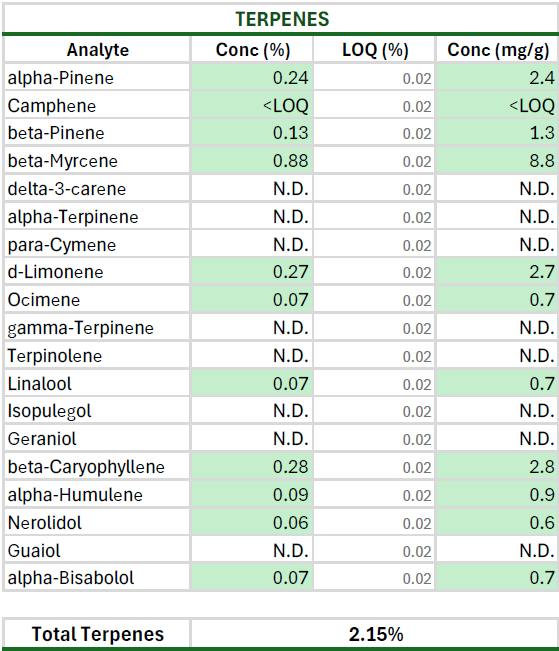Viewport: 559px width, 651px height.
Task: Select the LOQ (%) column header
Action: tap(374, 50)
